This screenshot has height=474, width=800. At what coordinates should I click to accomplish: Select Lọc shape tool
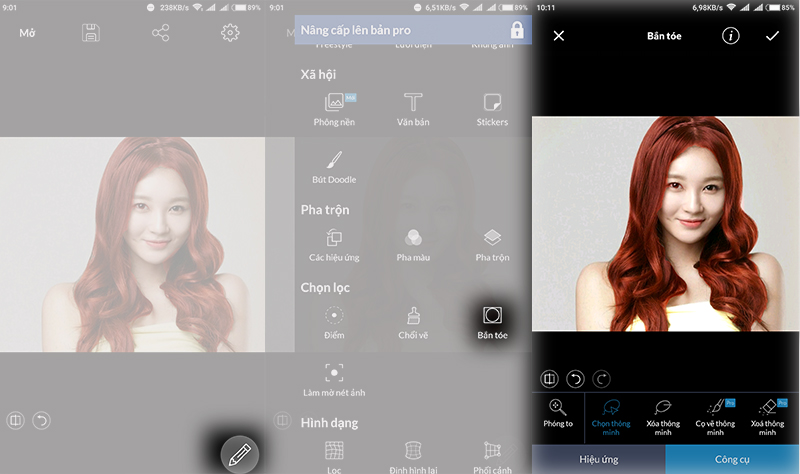pyautogui.click(x=334, y=458)
